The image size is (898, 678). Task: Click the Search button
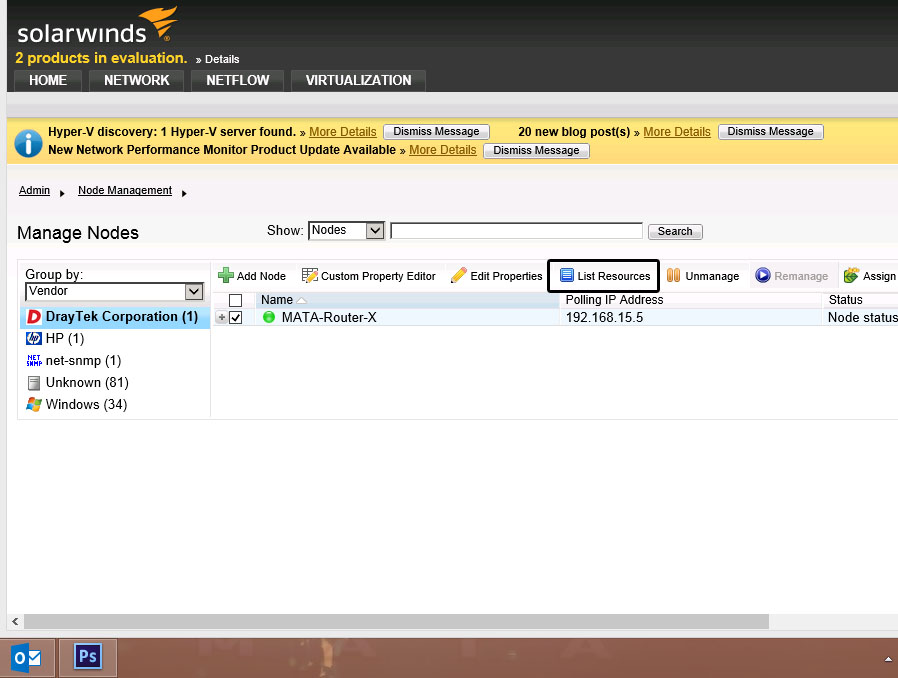pyautogui.click(x=675, y=231)
